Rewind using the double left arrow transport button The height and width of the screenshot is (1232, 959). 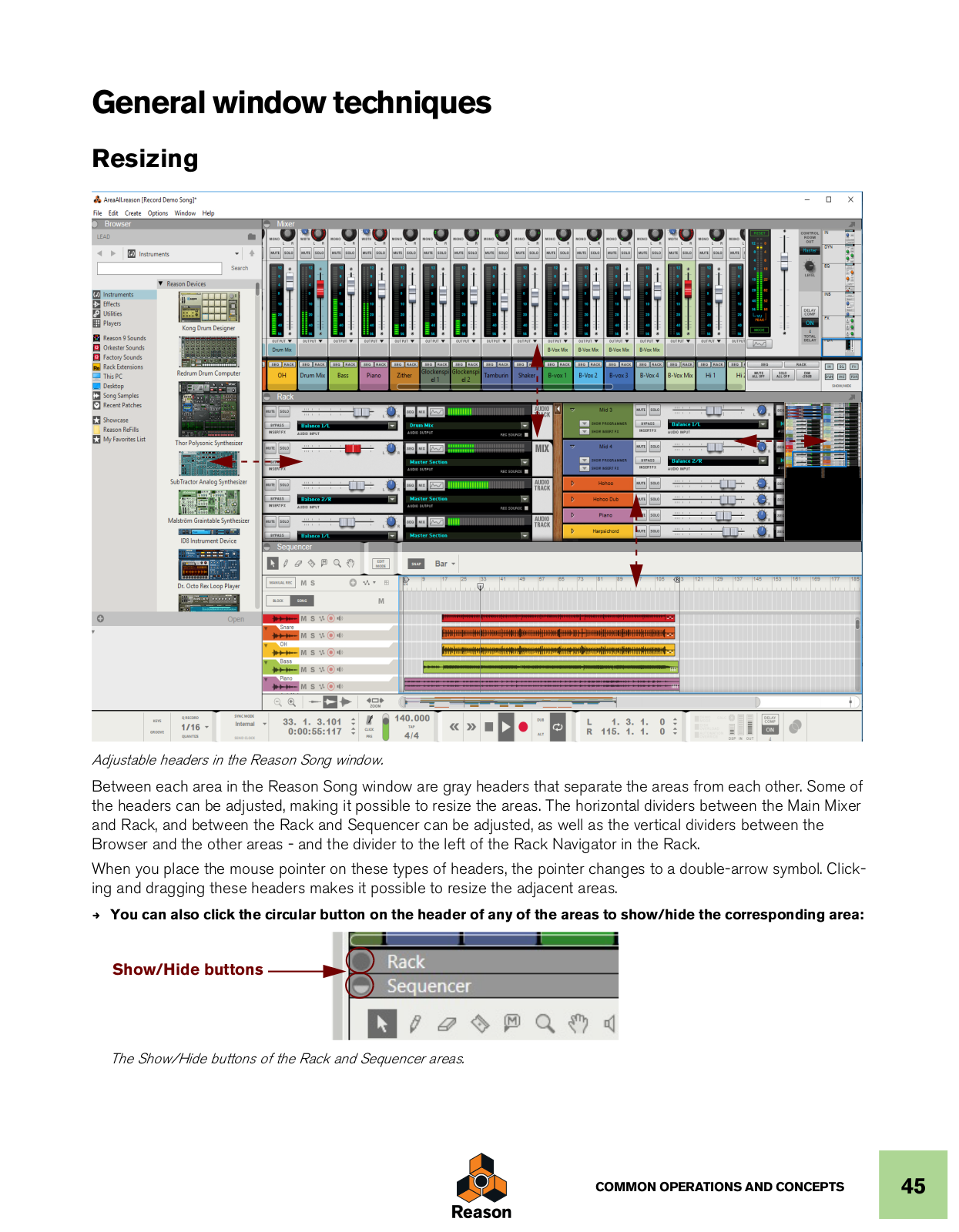[x=454, y=726]
